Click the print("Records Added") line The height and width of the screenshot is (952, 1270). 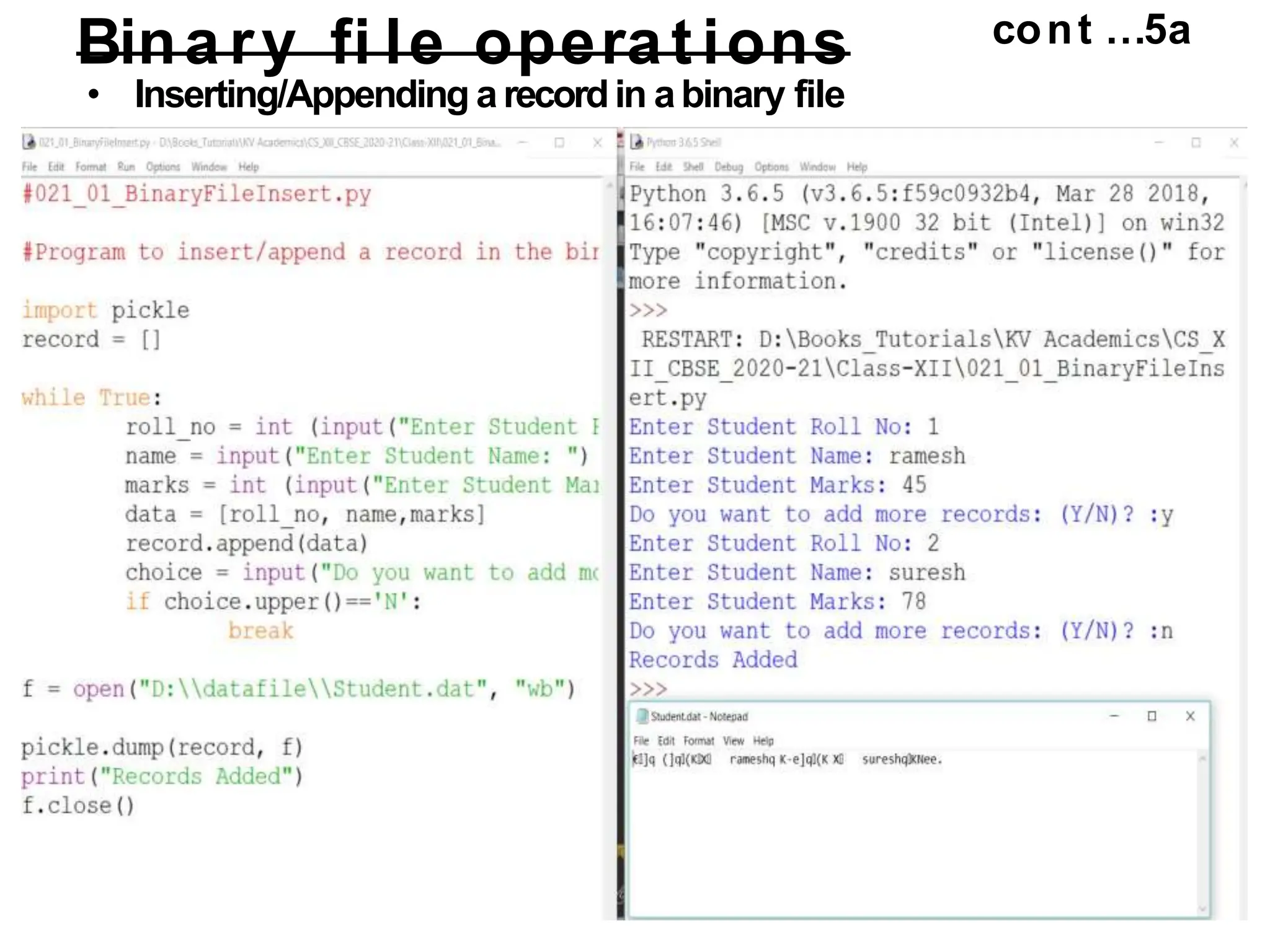coord(162,777)
